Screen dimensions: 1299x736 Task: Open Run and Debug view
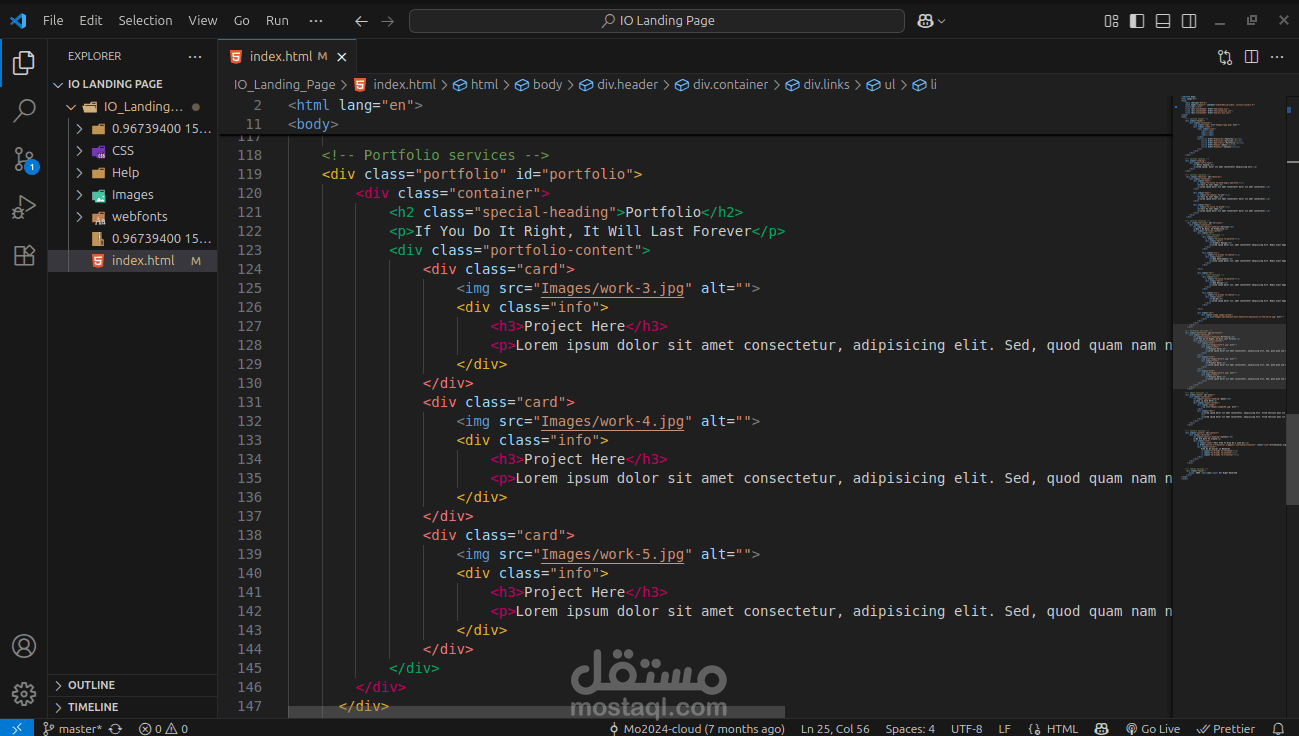[x=24, y=207]
